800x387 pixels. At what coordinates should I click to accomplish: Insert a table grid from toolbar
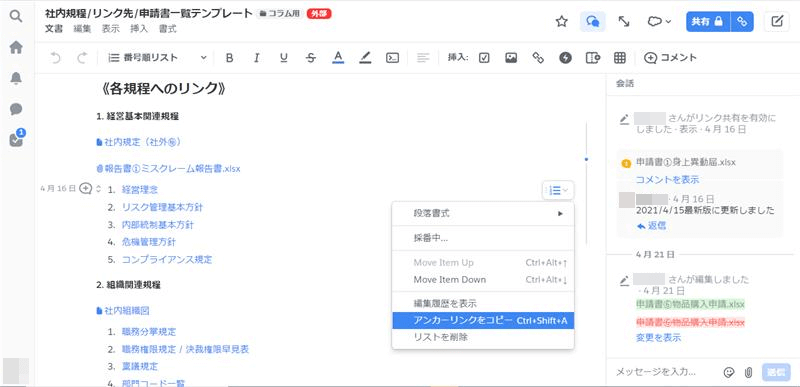620,58
